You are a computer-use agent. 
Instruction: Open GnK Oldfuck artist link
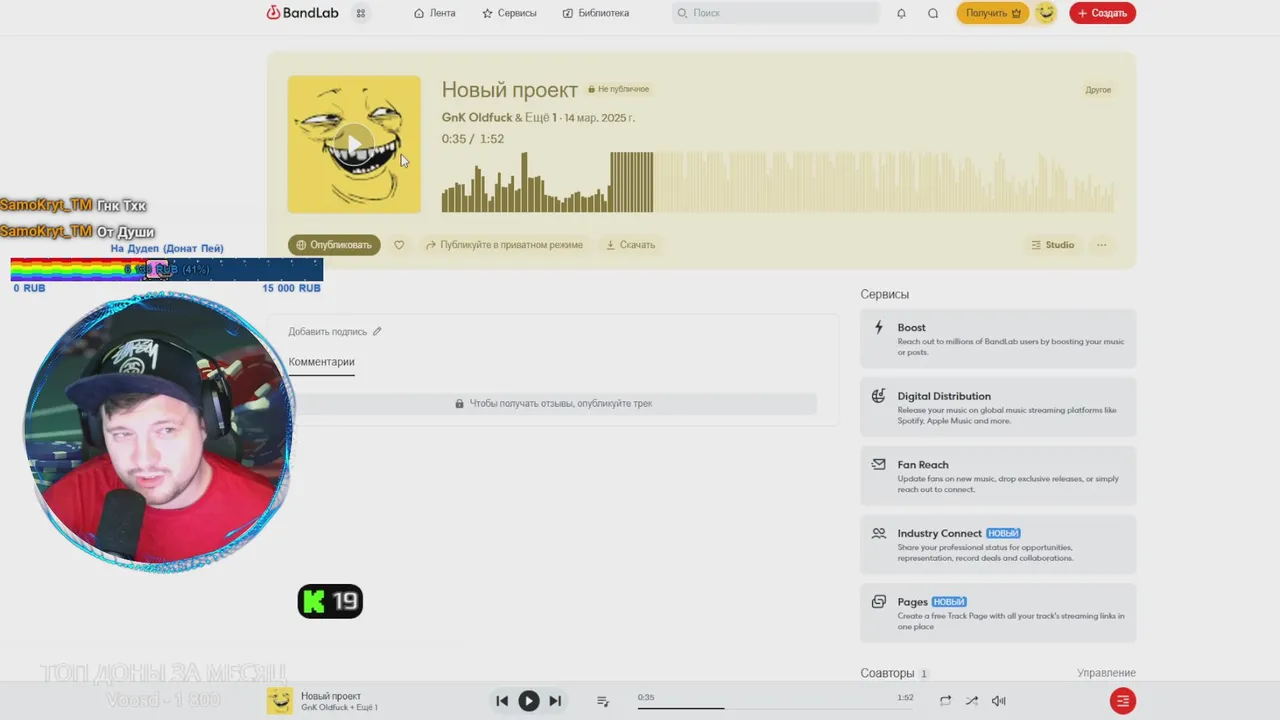point(477,118)
